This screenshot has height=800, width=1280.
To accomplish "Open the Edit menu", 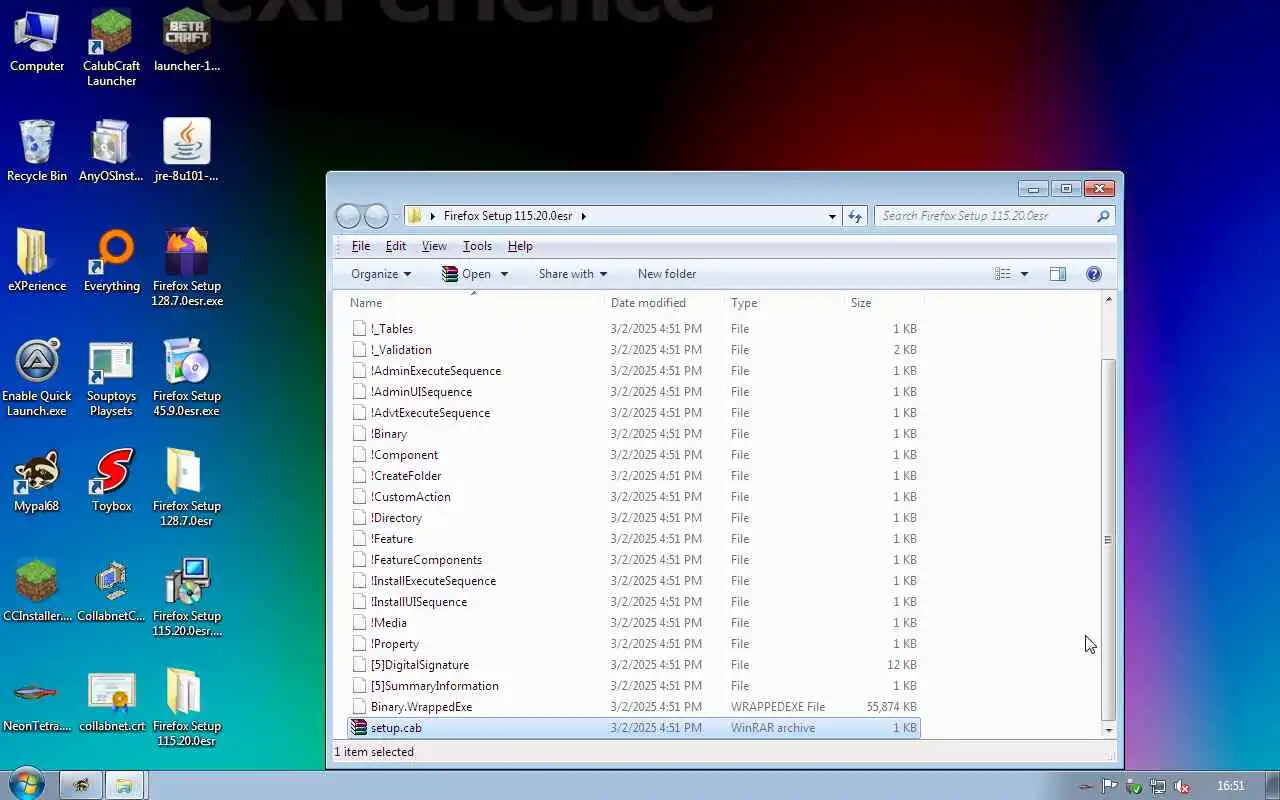I will [396, 246].
